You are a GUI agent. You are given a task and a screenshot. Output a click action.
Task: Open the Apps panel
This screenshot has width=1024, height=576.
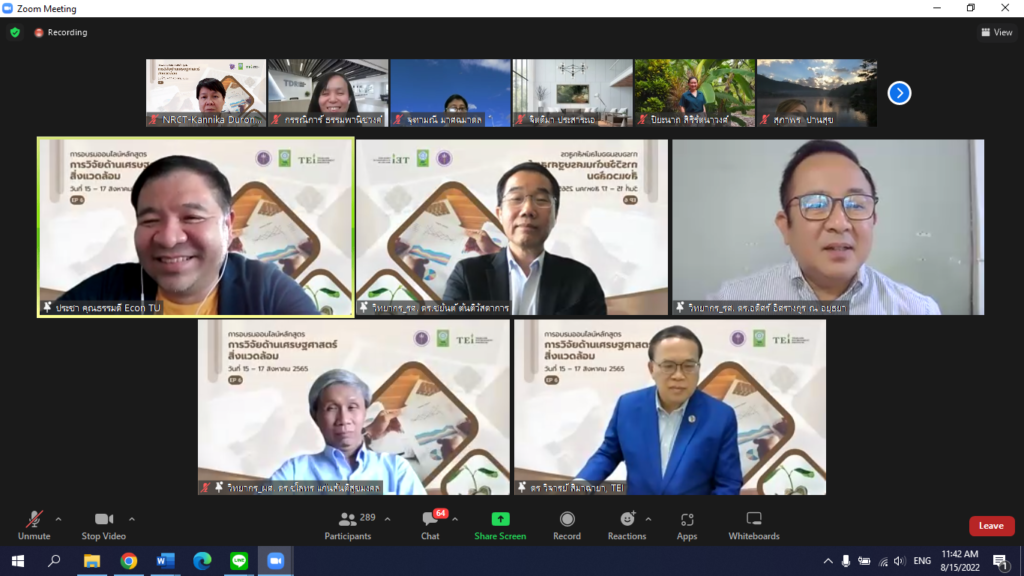686,525
